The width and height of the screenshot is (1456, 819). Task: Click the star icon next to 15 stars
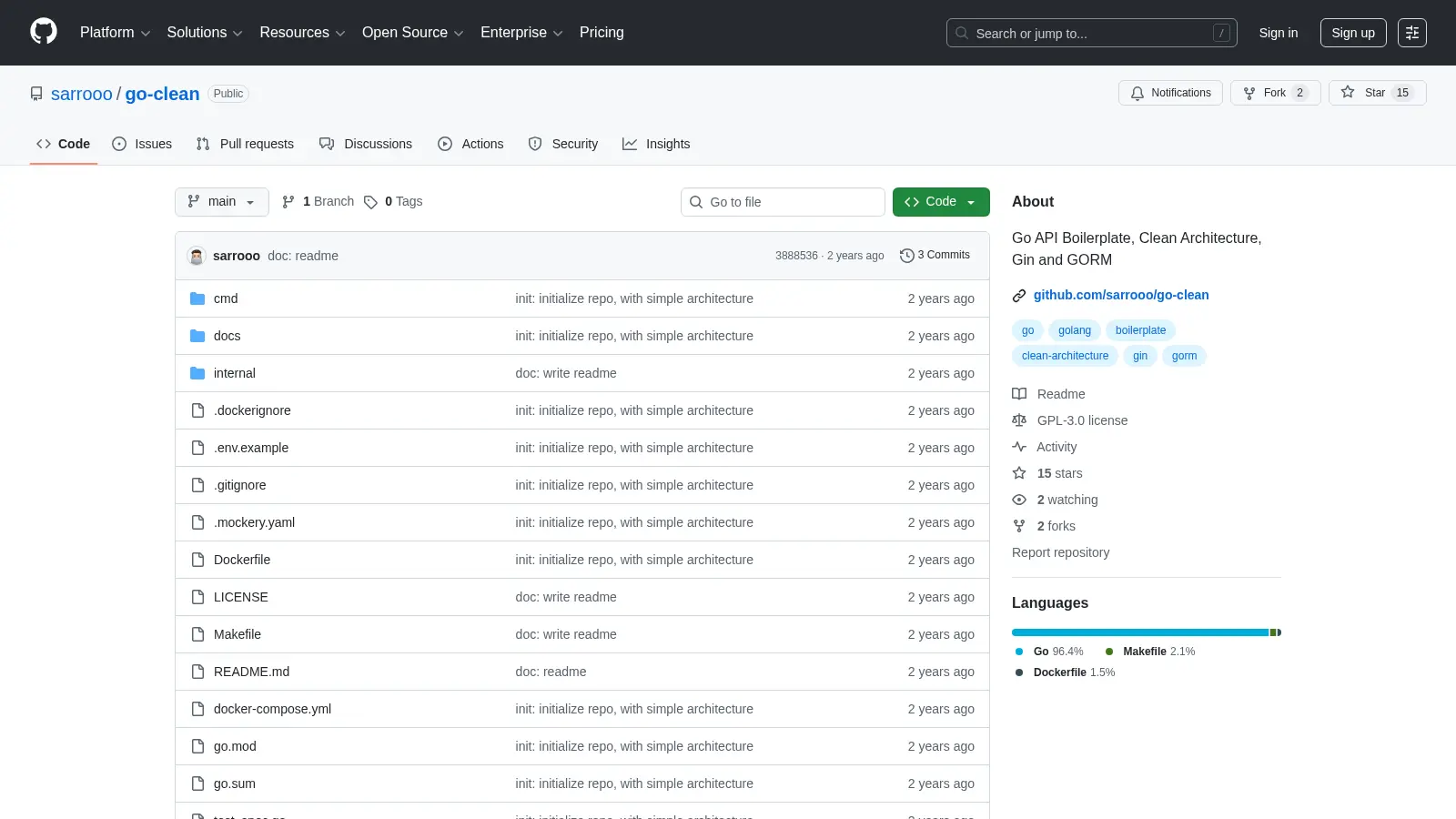click(1019, 473)
